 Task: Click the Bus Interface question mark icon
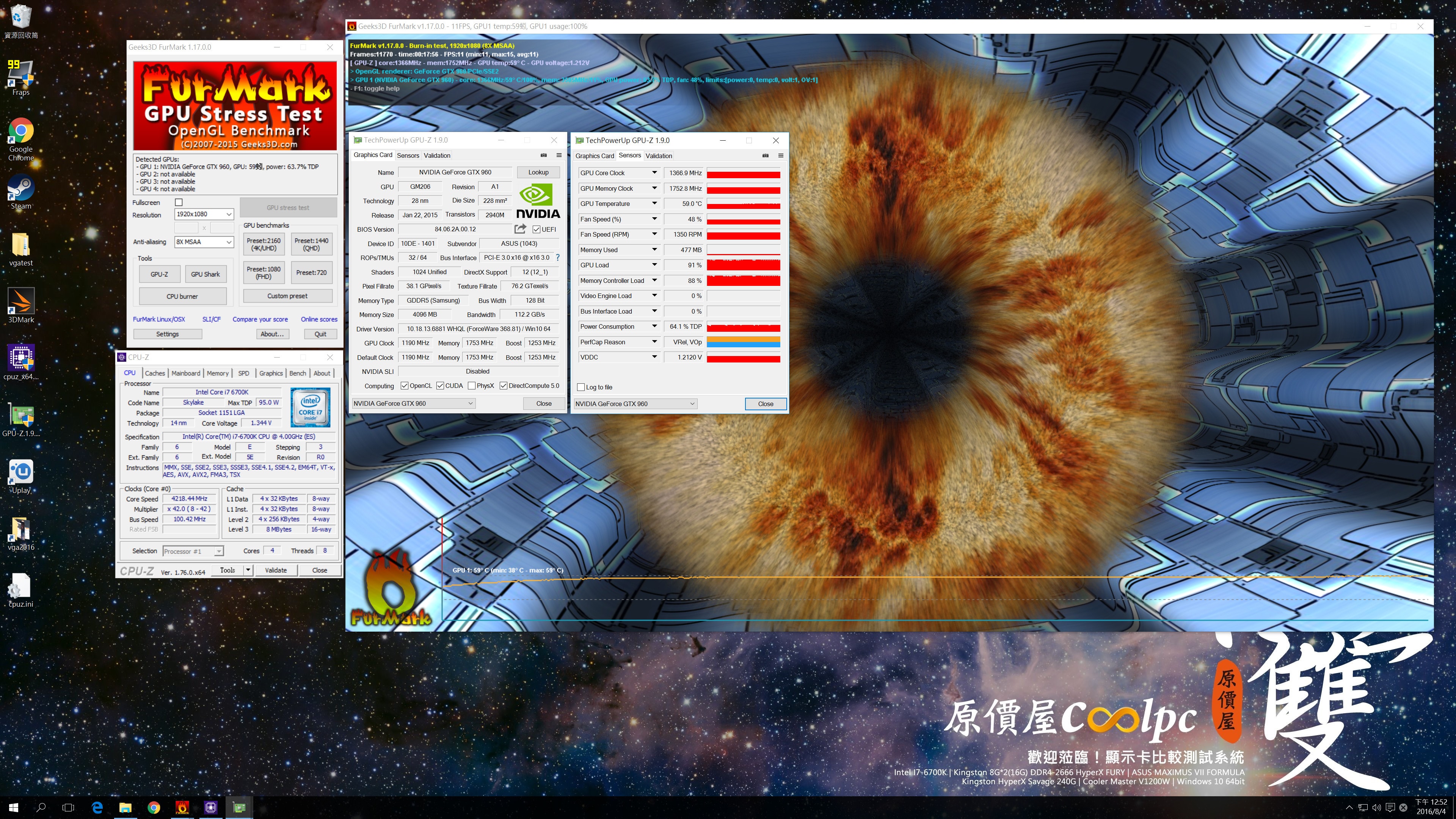pos(557,258)
